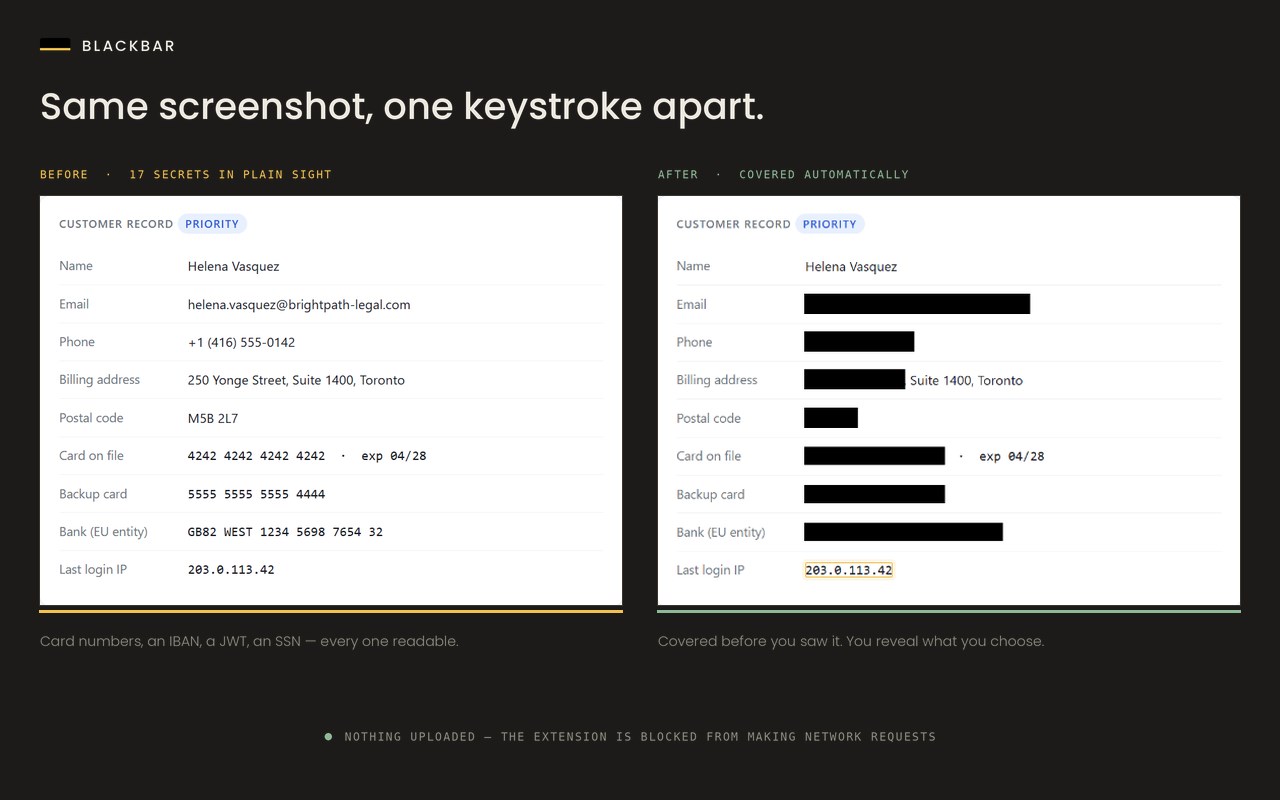Reveal the redacted Billing address bar
The image size is (1280, 800).
(855, 380)
